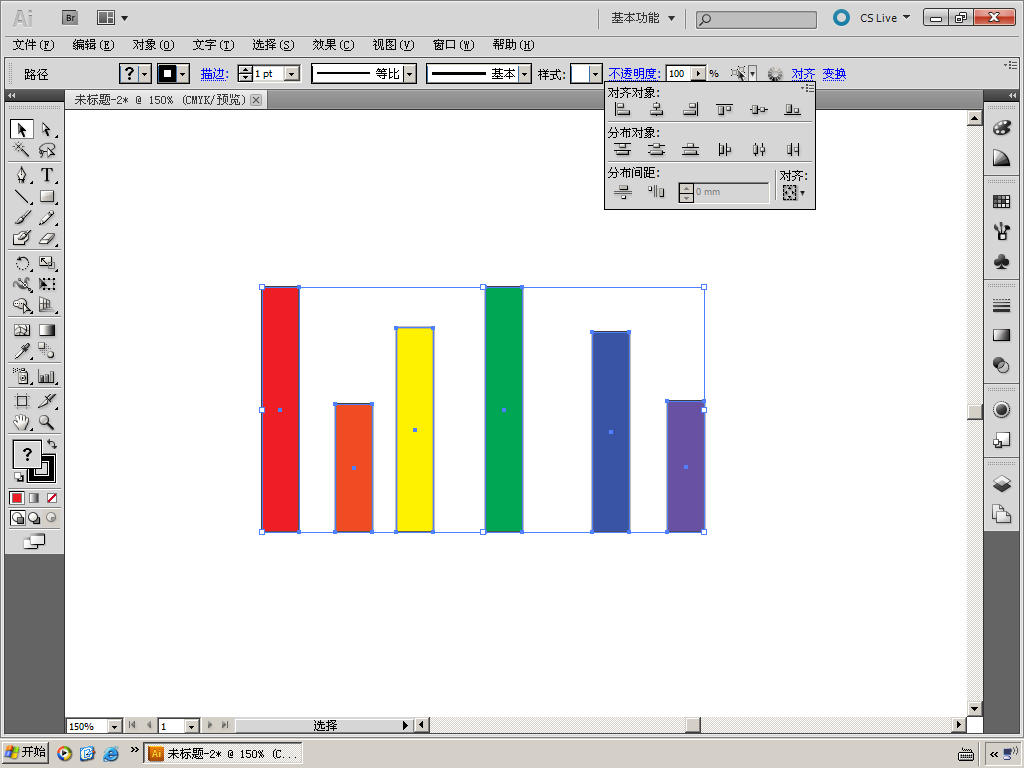Select the Paintbrush tool
Image resolution: width=1024 pixels, height=768 pixels.
tap(22, 217)
